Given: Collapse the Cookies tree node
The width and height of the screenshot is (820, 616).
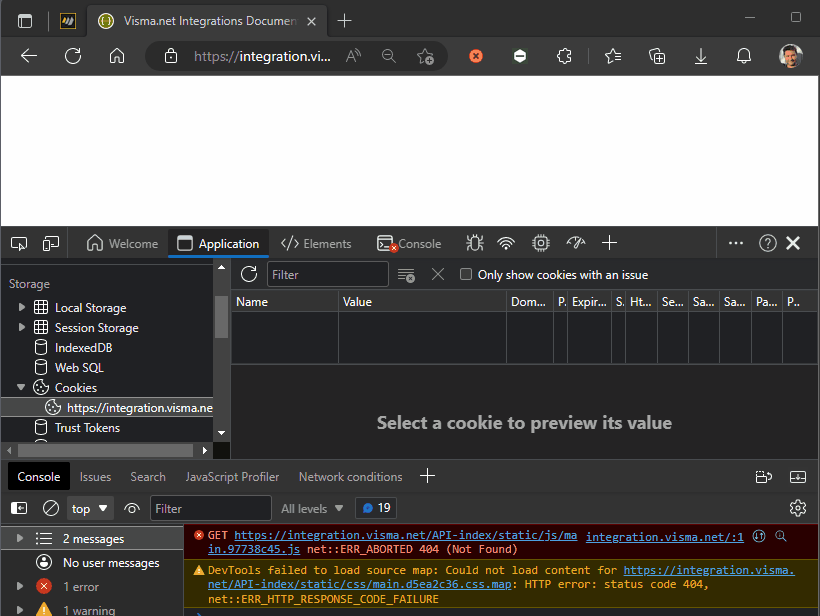Looking at the screenshot, I should click(21, 387).
